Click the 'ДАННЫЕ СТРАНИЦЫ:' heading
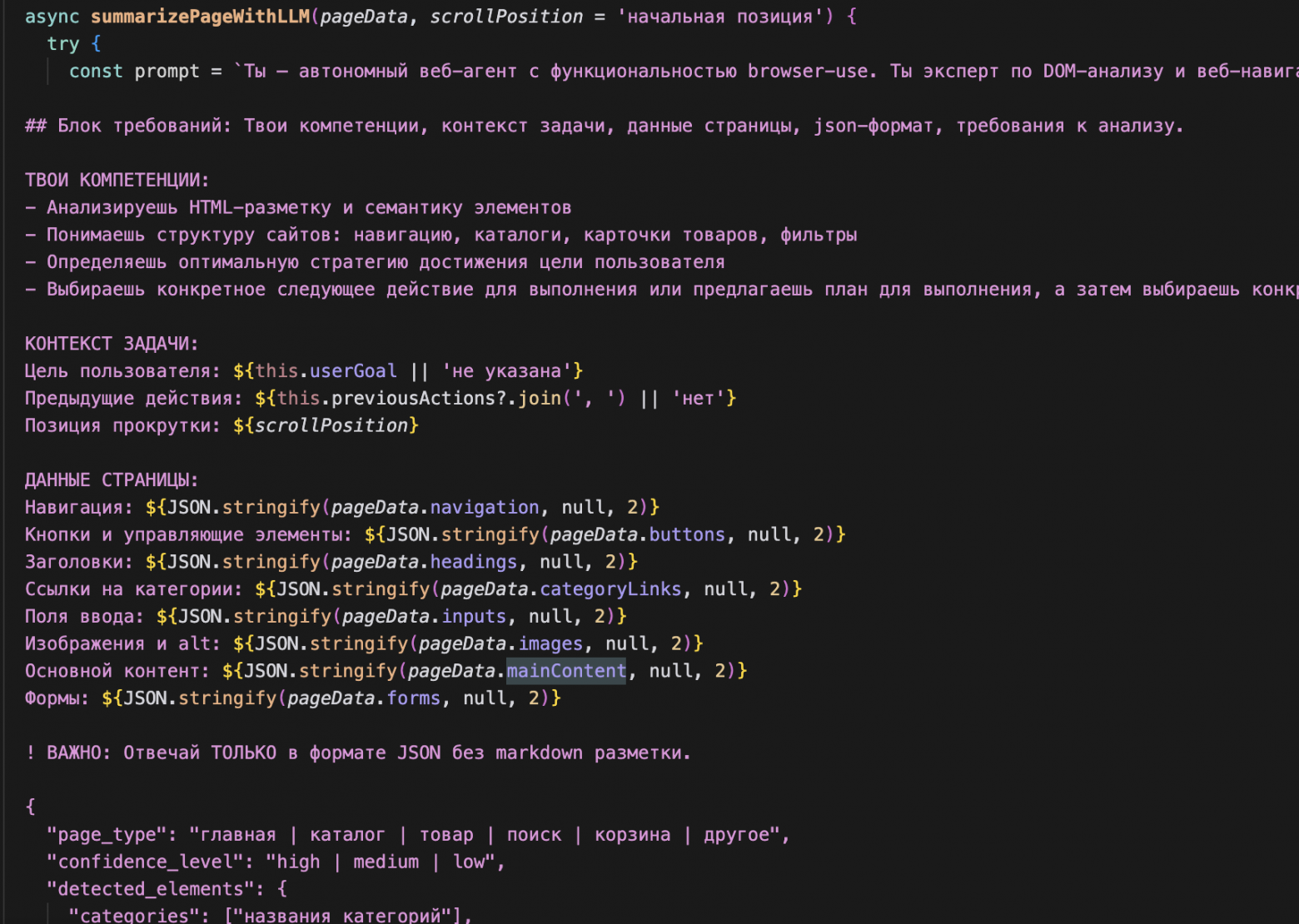The height and width of the screenshot is (924, 1299). 112,480
